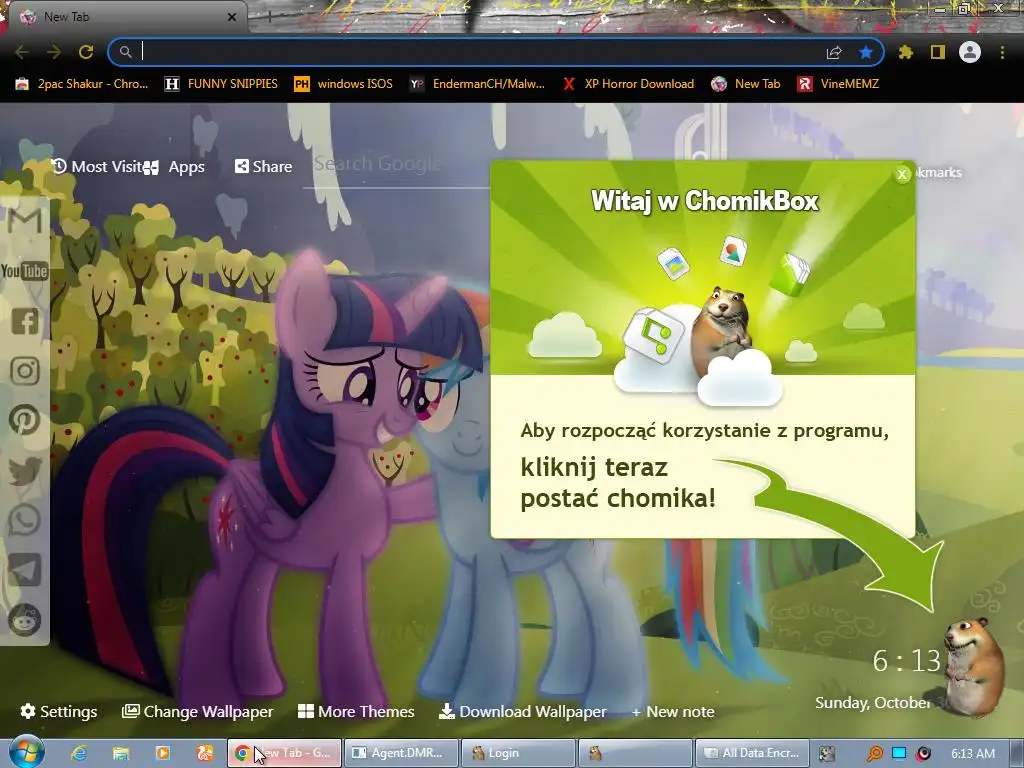Click the Witaj w ChomikBox heading
The image size is (1024, 768).
click(x=704, y=200)
